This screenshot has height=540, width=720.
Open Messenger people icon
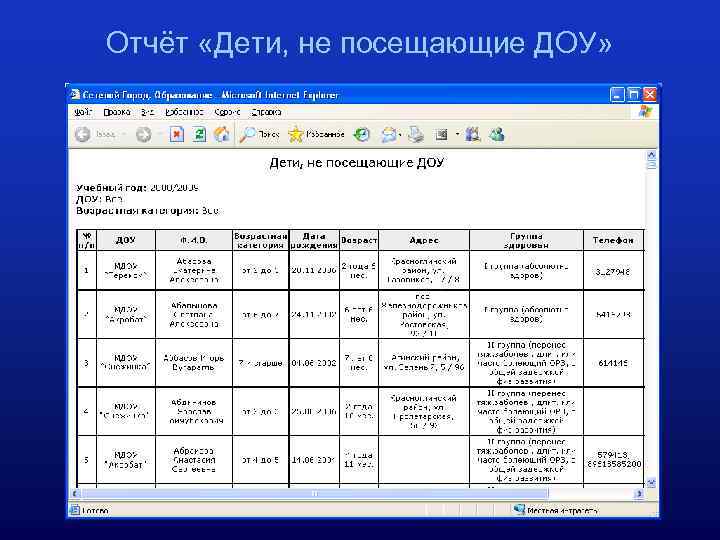click(x=497, y=134)
